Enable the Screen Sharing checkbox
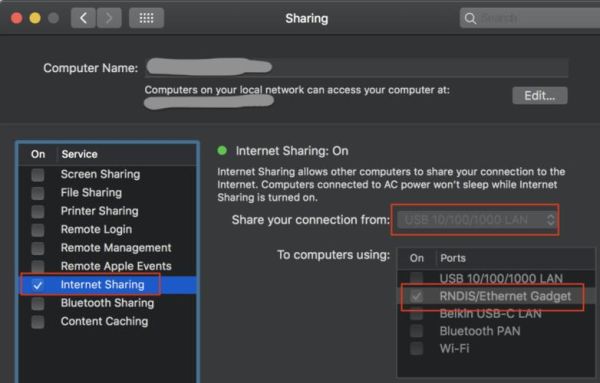This screenshot has height=383, width=600. click(38, 174)
